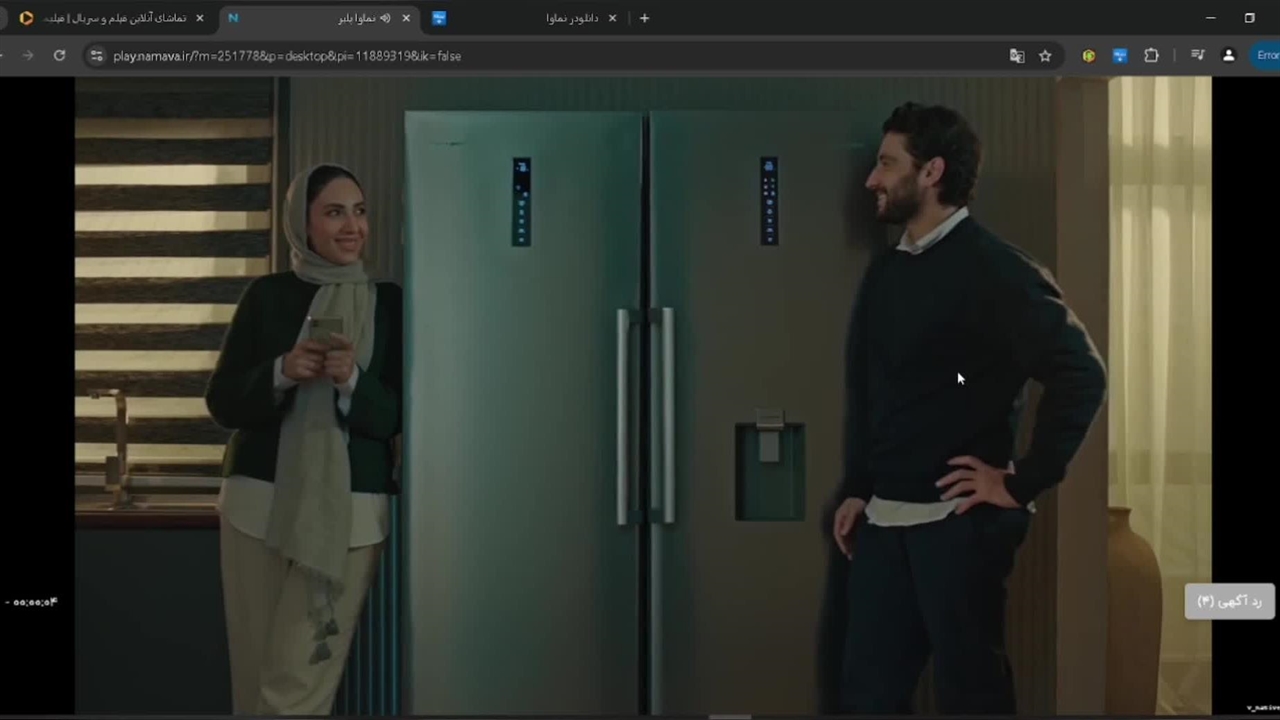Click the audio-playing speaker on نماوا پلیر tab
The image size is (1280, 720).
(x=385, y=18)
